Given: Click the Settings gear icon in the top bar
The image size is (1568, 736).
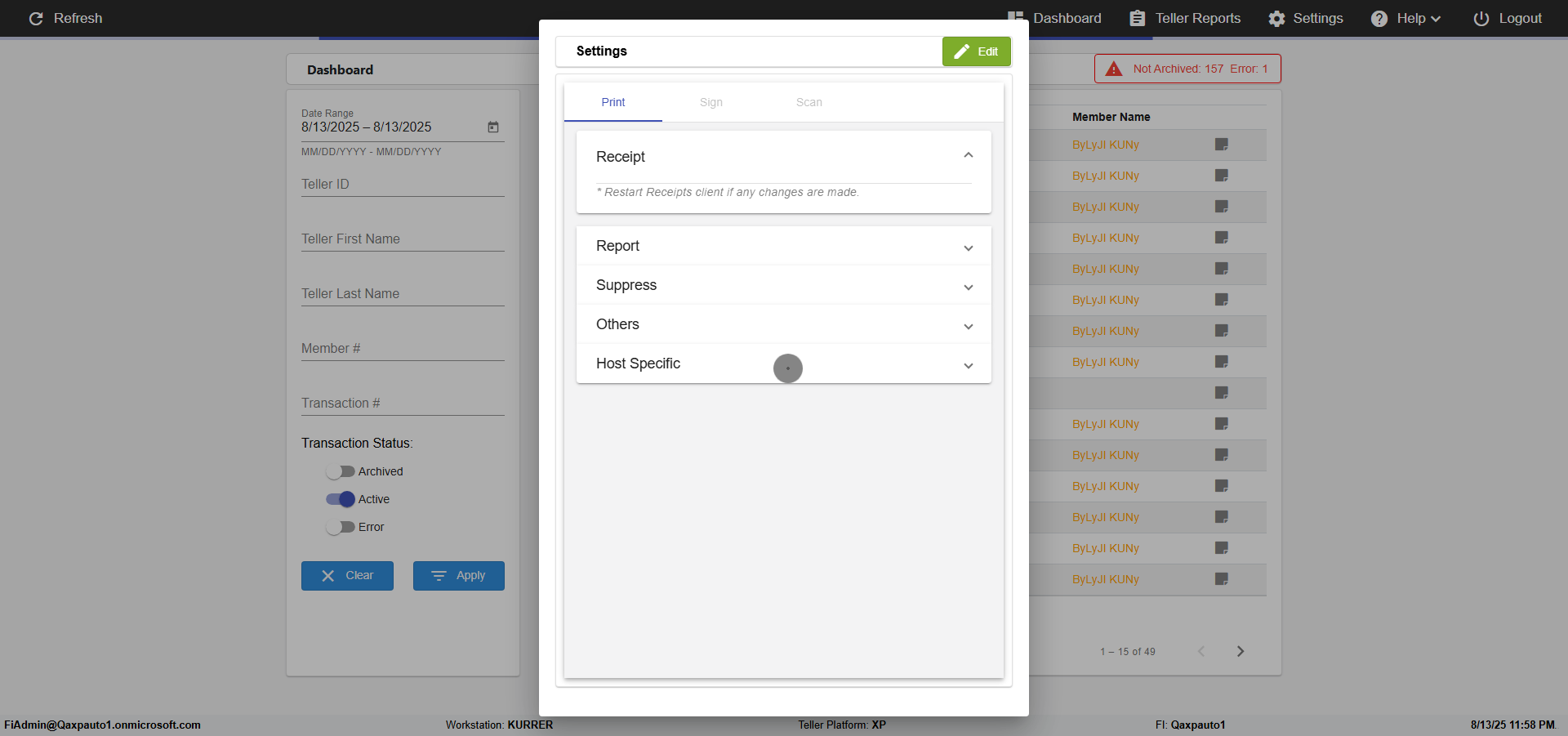Looking at the screenshot, I should [x=1276, y=18].
